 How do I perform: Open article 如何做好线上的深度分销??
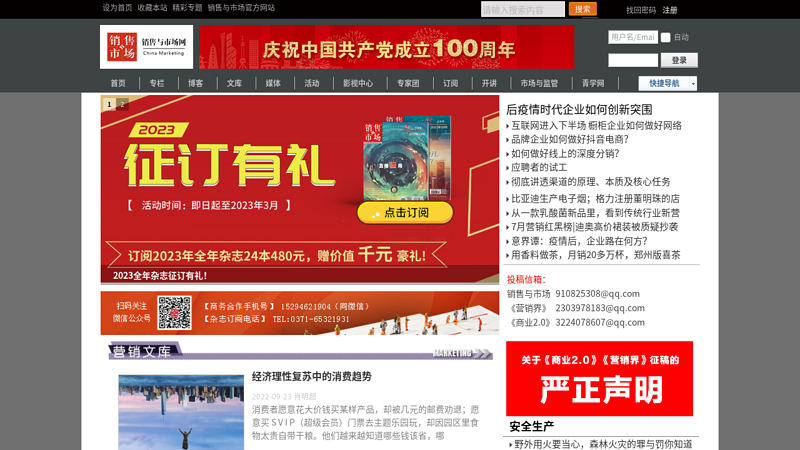(x=565, y=154)
